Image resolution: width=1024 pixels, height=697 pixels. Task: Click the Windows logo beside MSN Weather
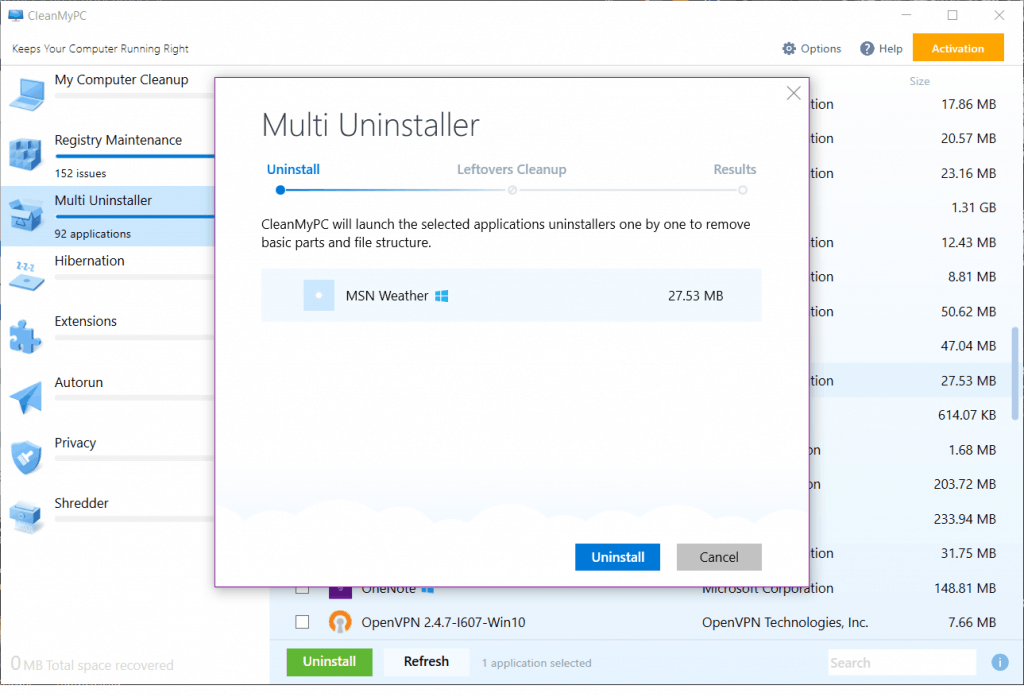coord(441,296)
